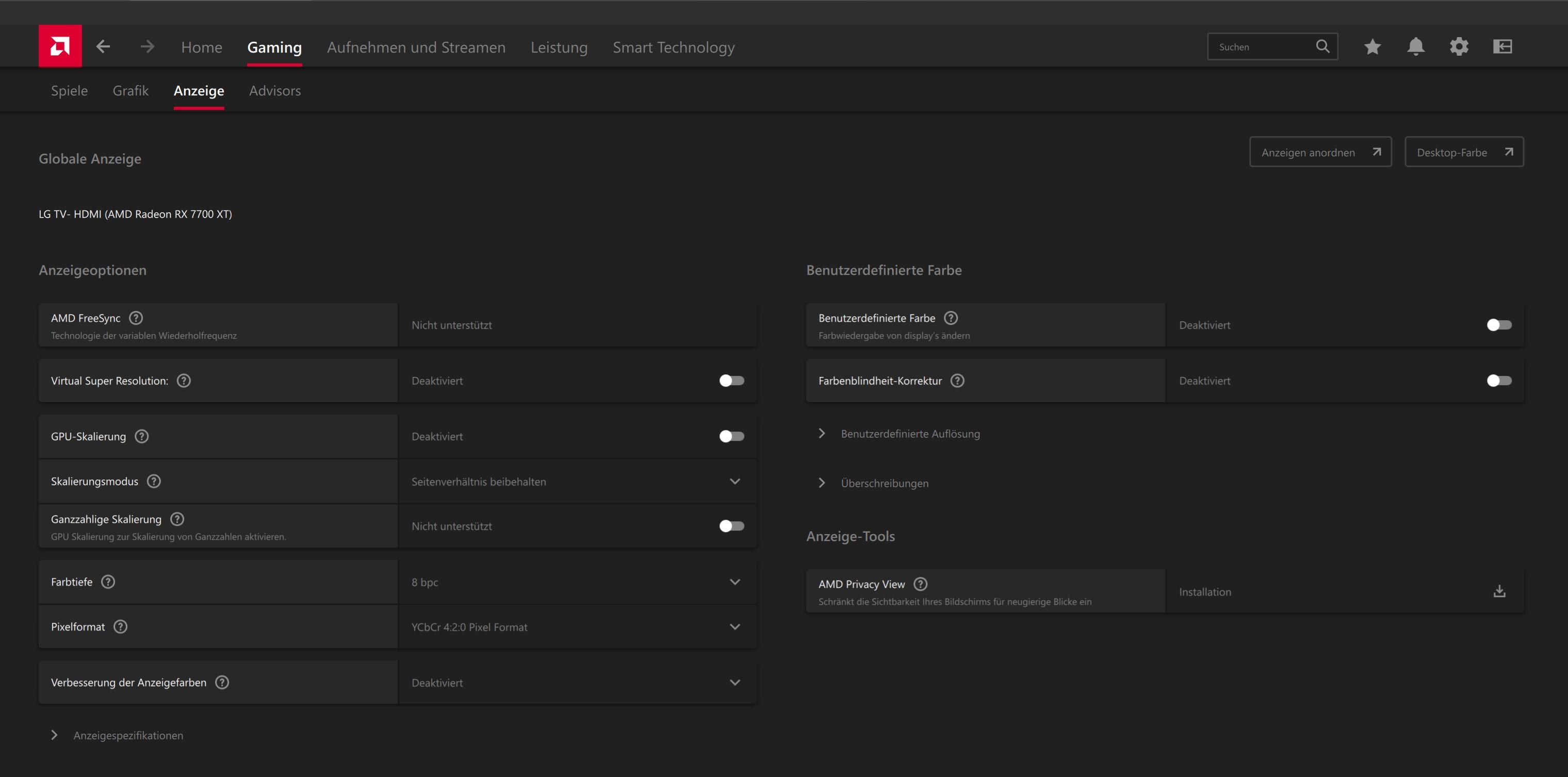Select the Gaming tab

pyautogui.click(x=274, y=47)
